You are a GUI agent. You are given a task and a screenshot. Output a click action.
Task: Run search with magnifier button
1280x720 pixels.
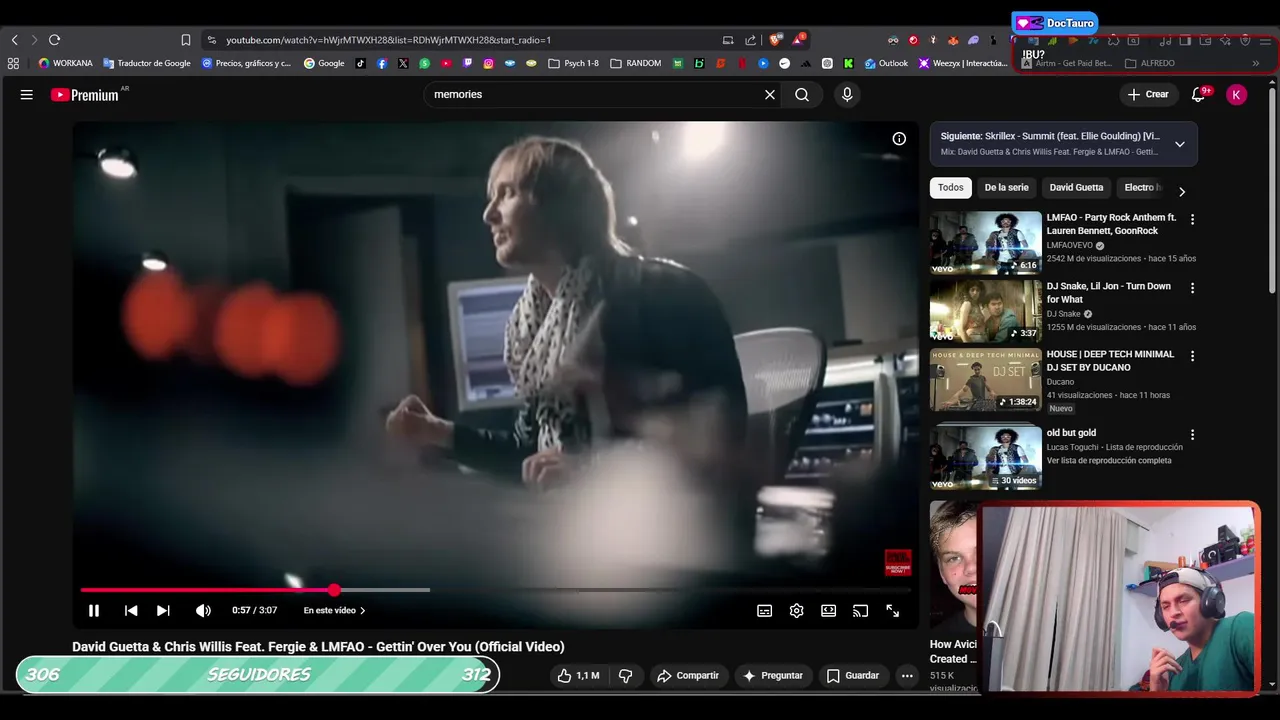[802, 94]
